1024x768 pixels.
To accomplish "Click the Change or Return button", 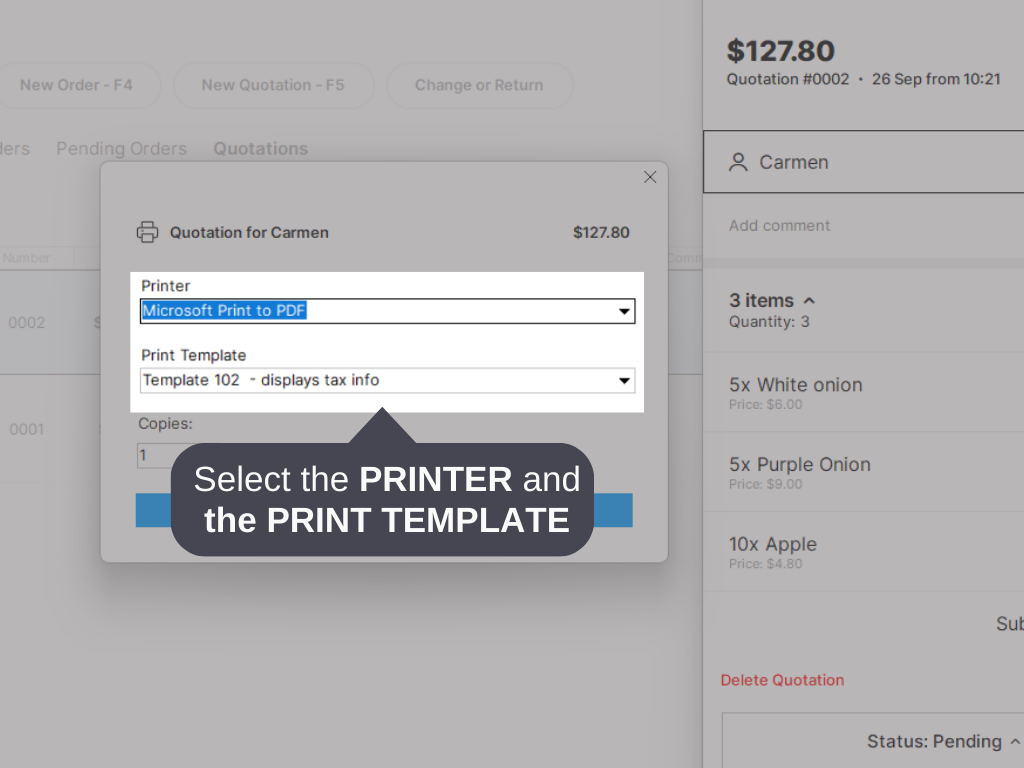I will click(x=479, y=85).
